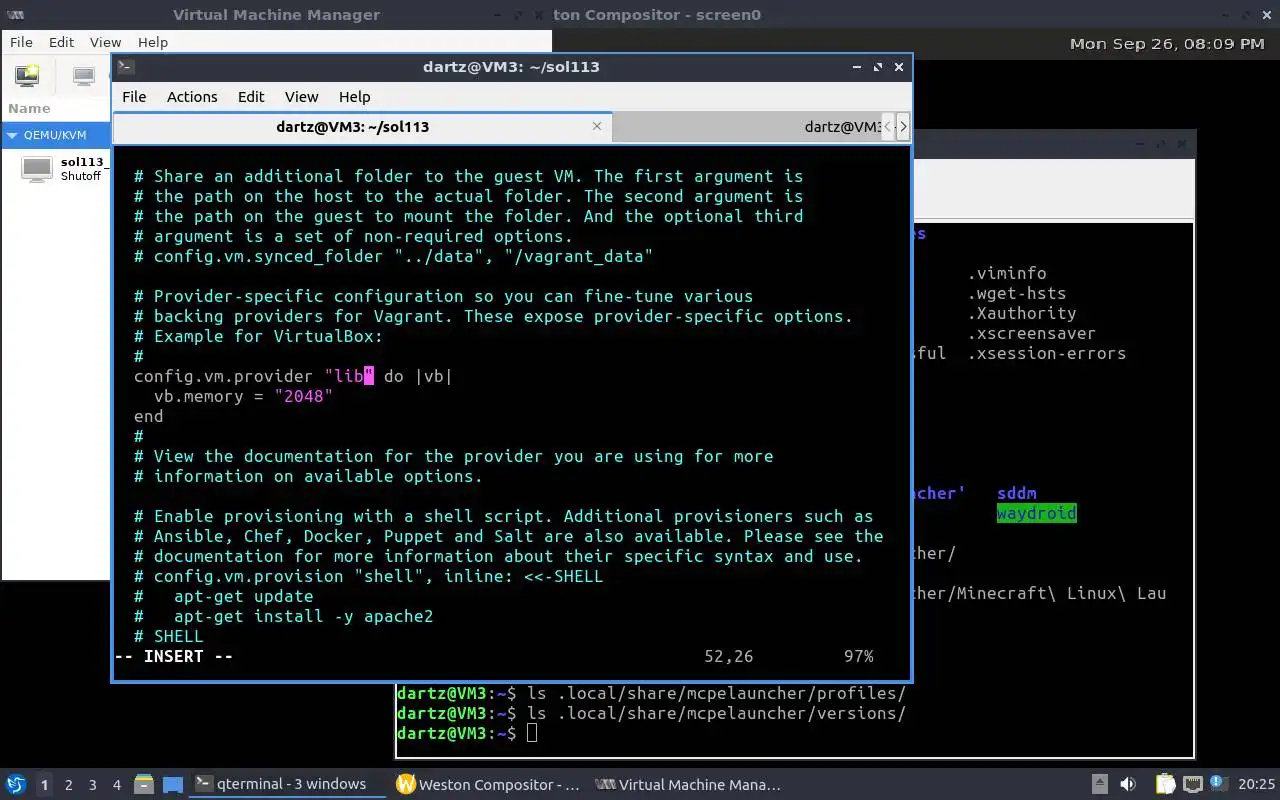Switch to virtual desktop 3
The width and height of the screenshot is (1280, 800).
coord(92,785)
